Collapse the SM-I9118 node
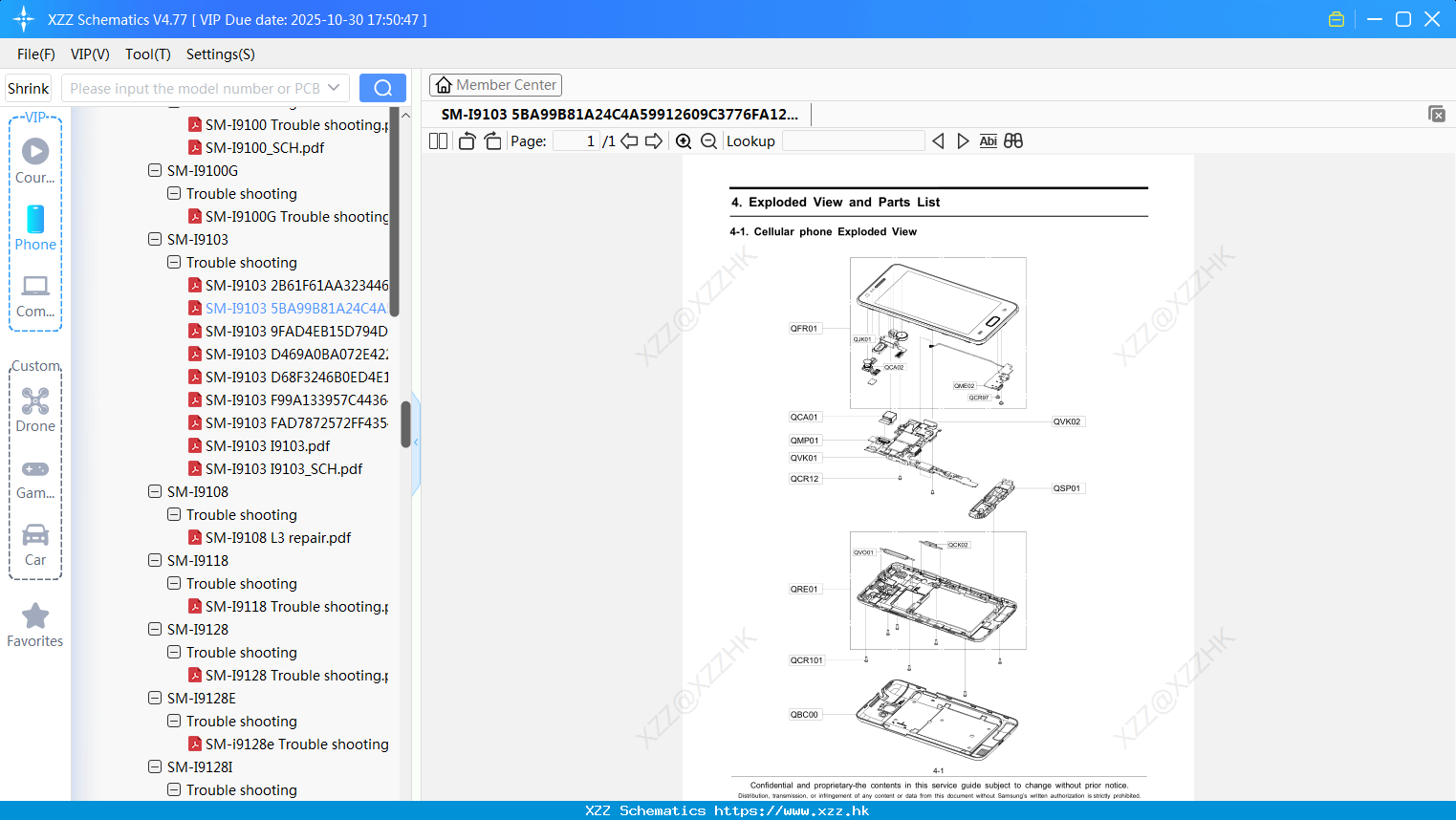Viewport: 1456px width, 820px height. pos(155,561)
